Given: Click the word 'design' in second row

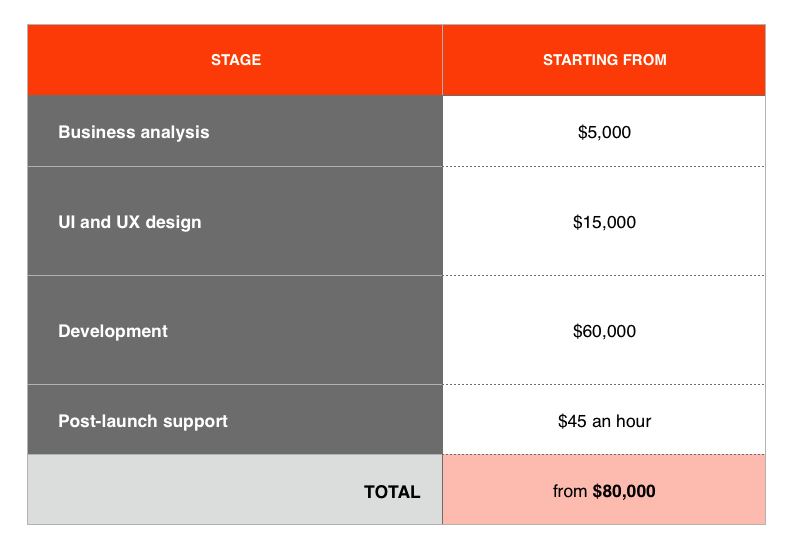Looking at the screenshot, I should (x=173, y=223).
